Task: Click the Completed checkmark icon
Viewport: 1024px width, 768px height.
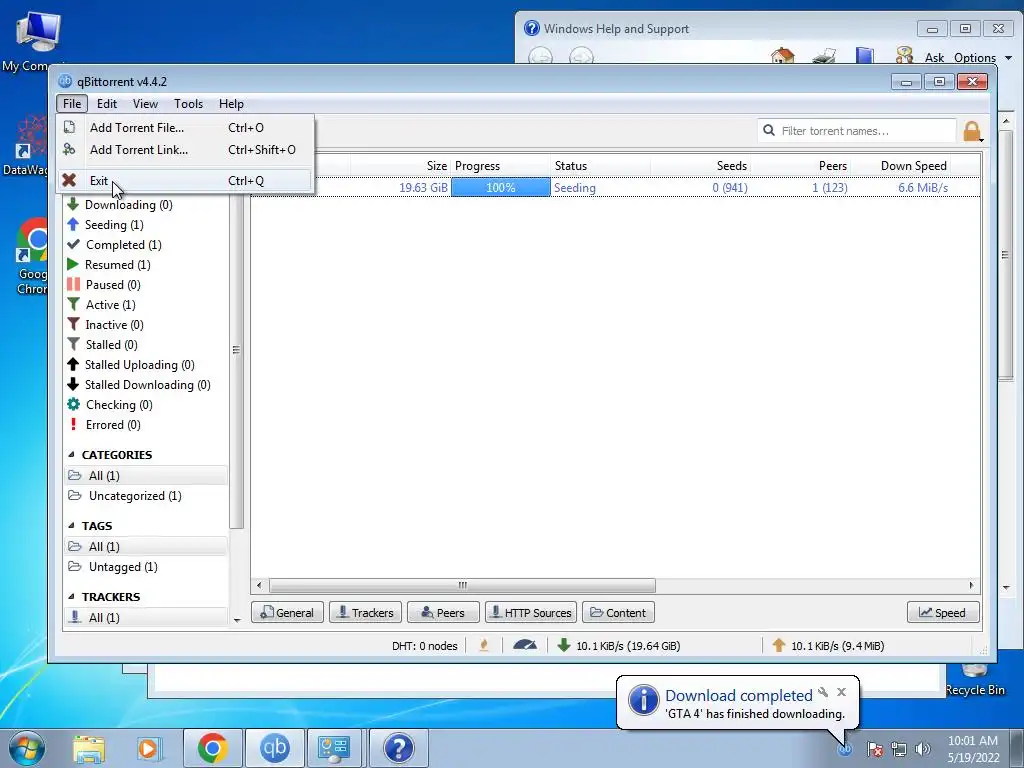Action: (73, 244)
